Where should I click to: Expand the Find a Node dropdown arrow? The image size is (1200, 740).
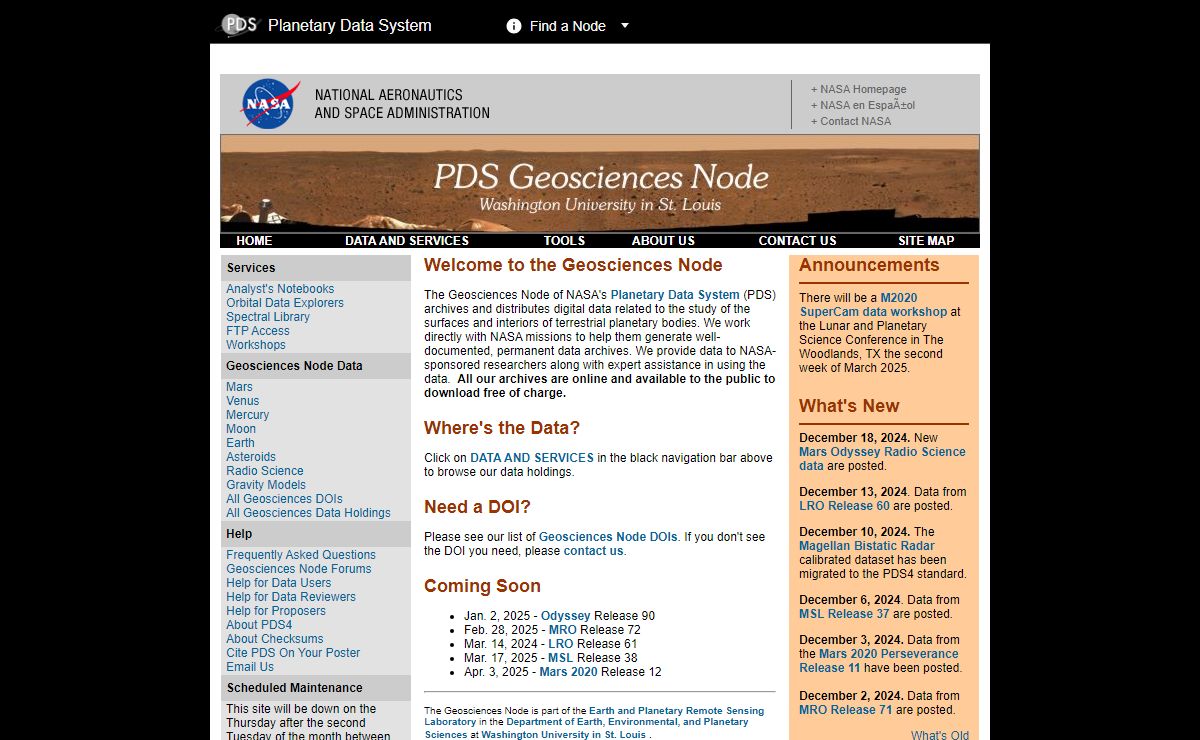pyautogui.click(x=625, y=26)
